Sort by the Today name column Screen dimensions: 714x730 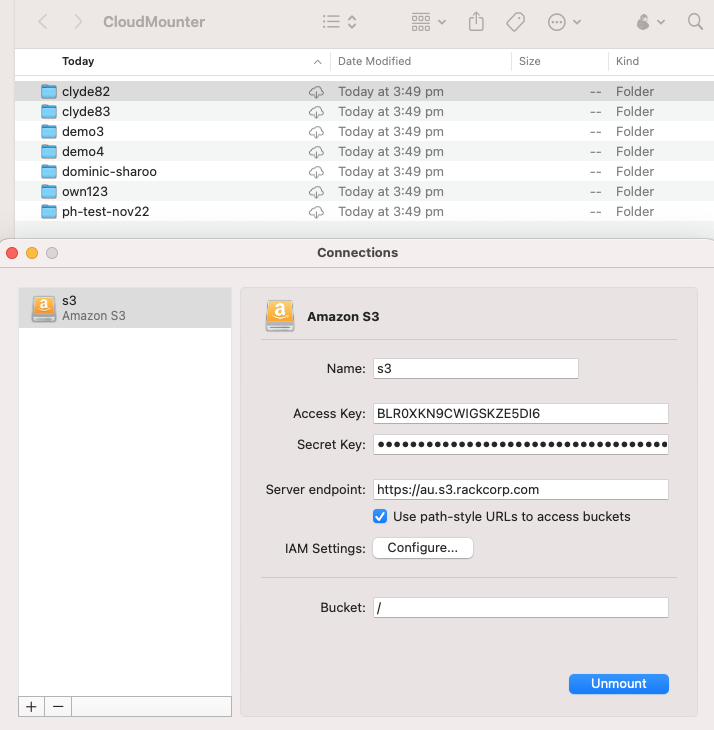[x=78, y=61]
